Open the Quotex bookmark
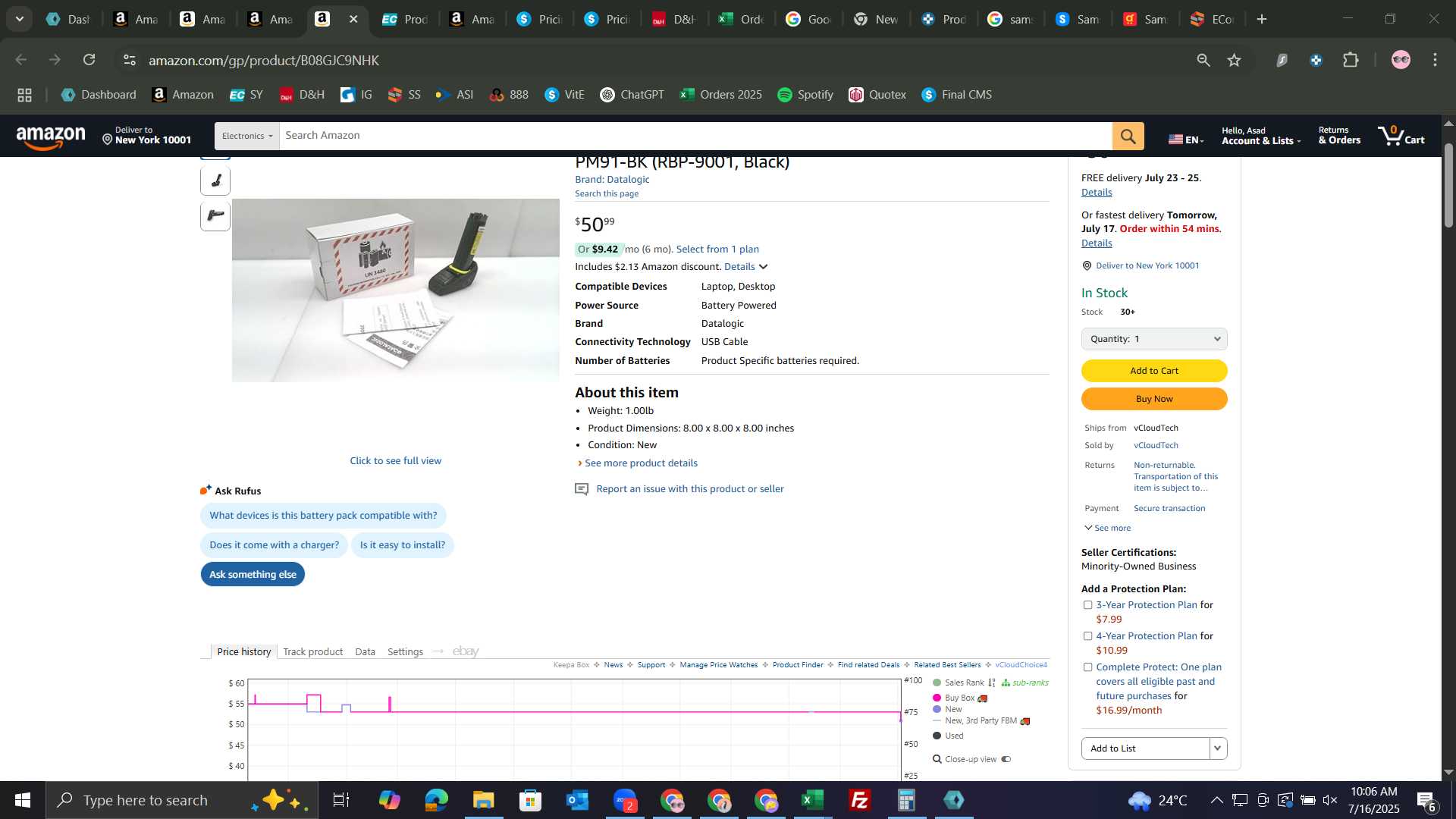Viewport: 1456px width, 819px height. pyautogui.click(x=877, y=95)
